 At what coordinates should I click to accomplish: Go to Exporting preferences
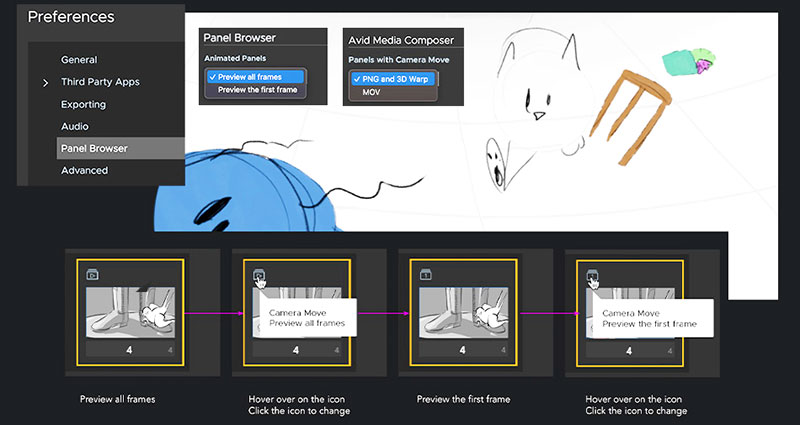coord(83,104)
